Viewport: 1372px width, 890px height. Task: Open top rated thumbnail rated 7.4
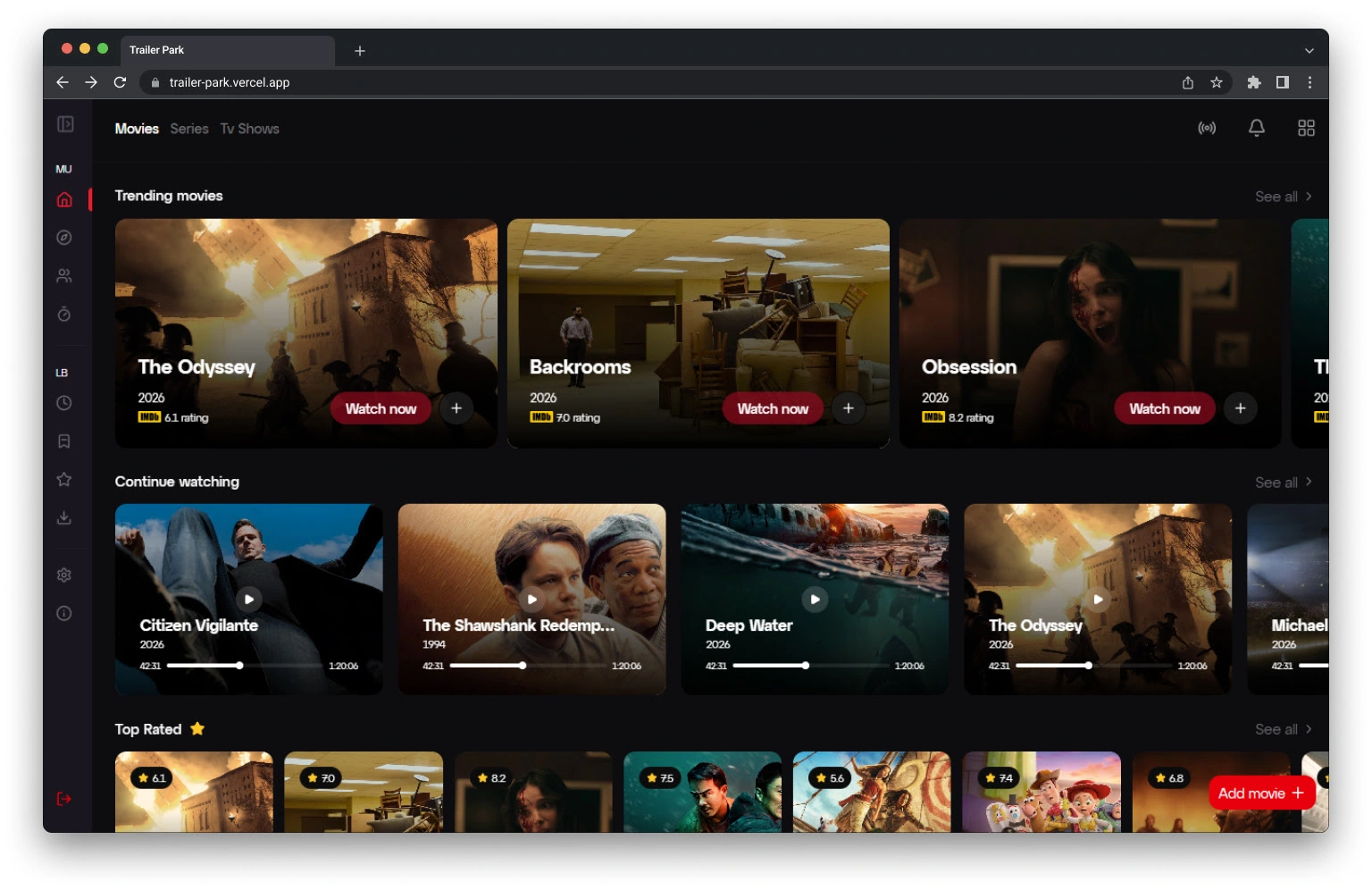pos(1042,793)
